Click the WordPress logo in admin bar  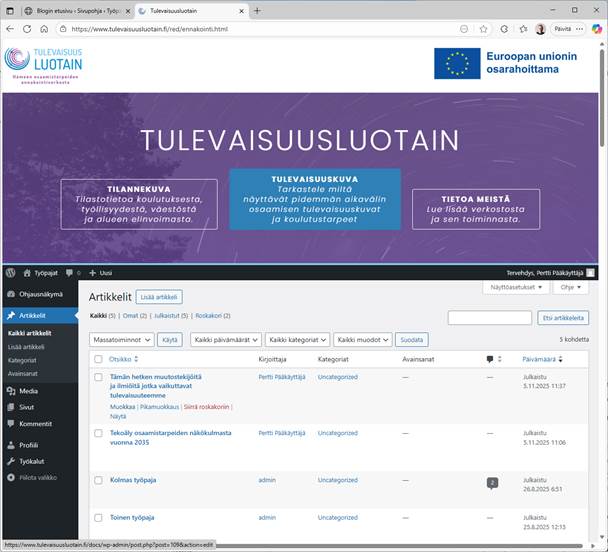[9, 272]
